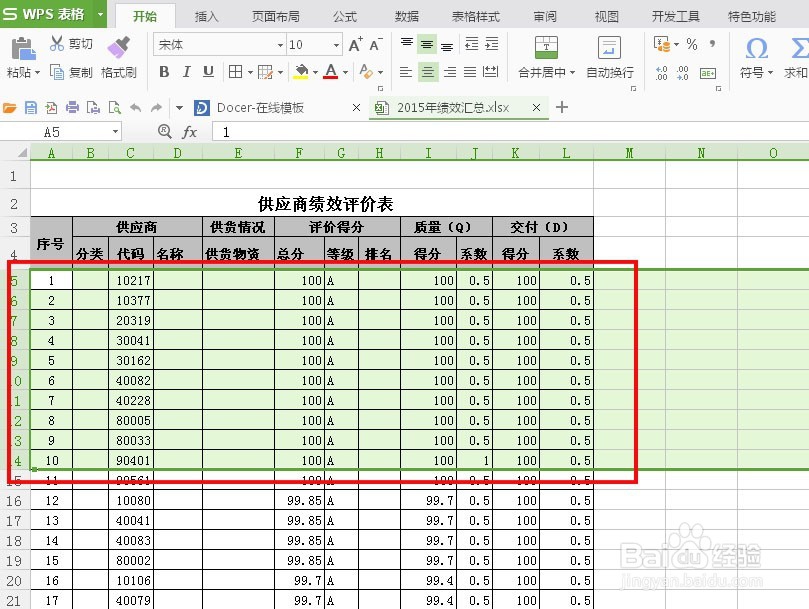
Task: Print the spreadsheet
Action: coord(72,108)
